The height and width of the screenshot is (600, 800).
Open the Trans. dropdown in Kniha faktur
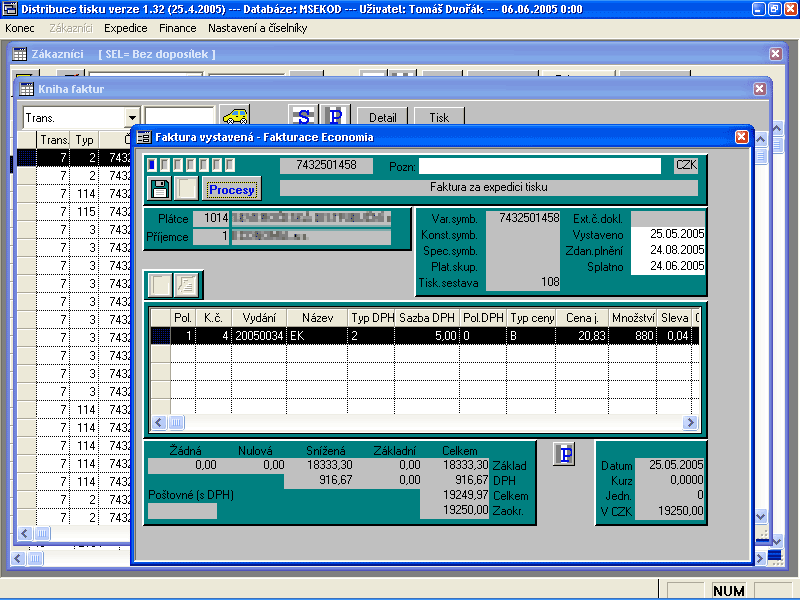pyautogui.click(x=130, y=117)
